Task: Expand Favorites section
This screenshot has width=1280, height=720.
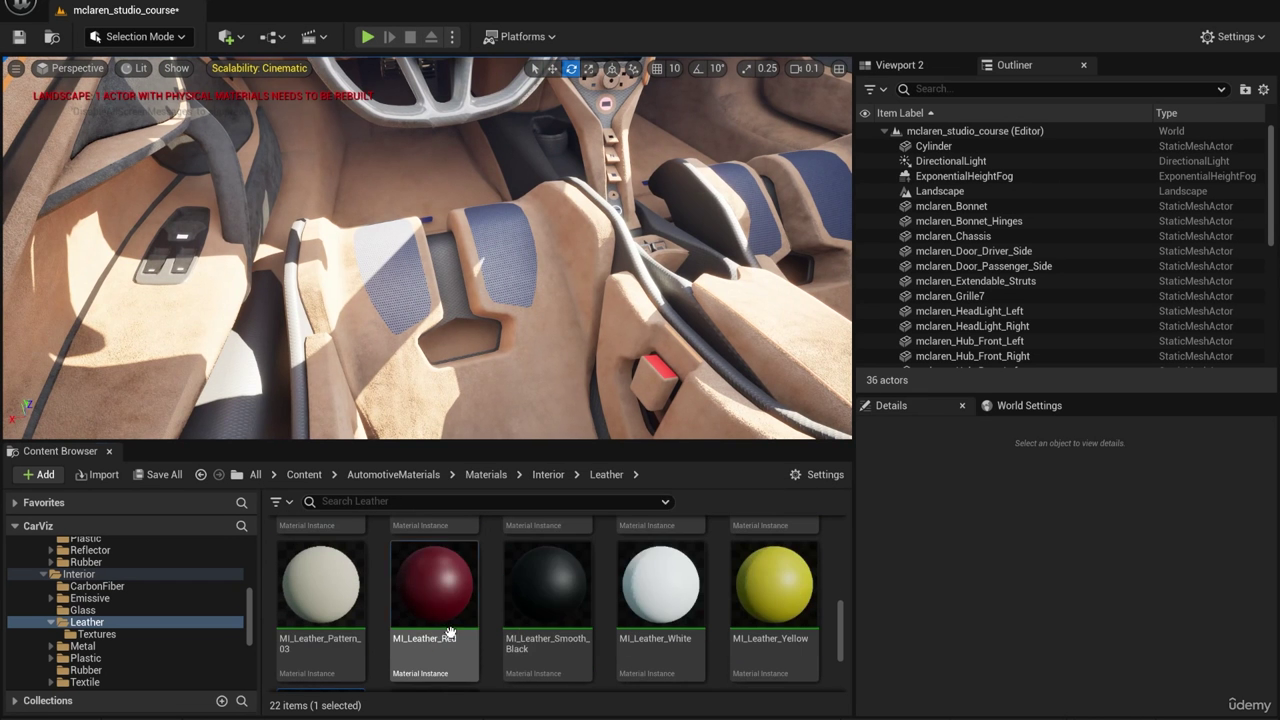Action: point(15,503)
